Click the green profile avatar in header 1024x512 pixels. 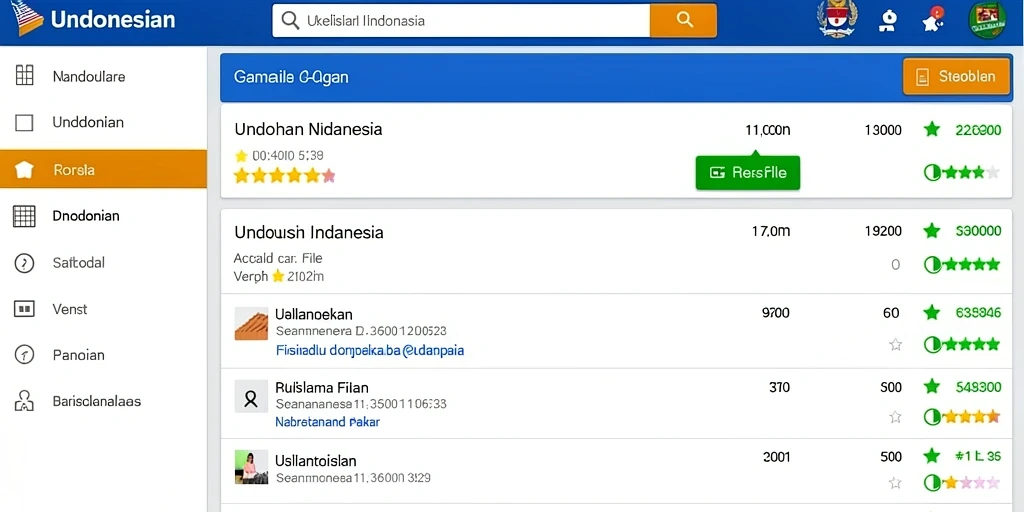coord(987,20)
